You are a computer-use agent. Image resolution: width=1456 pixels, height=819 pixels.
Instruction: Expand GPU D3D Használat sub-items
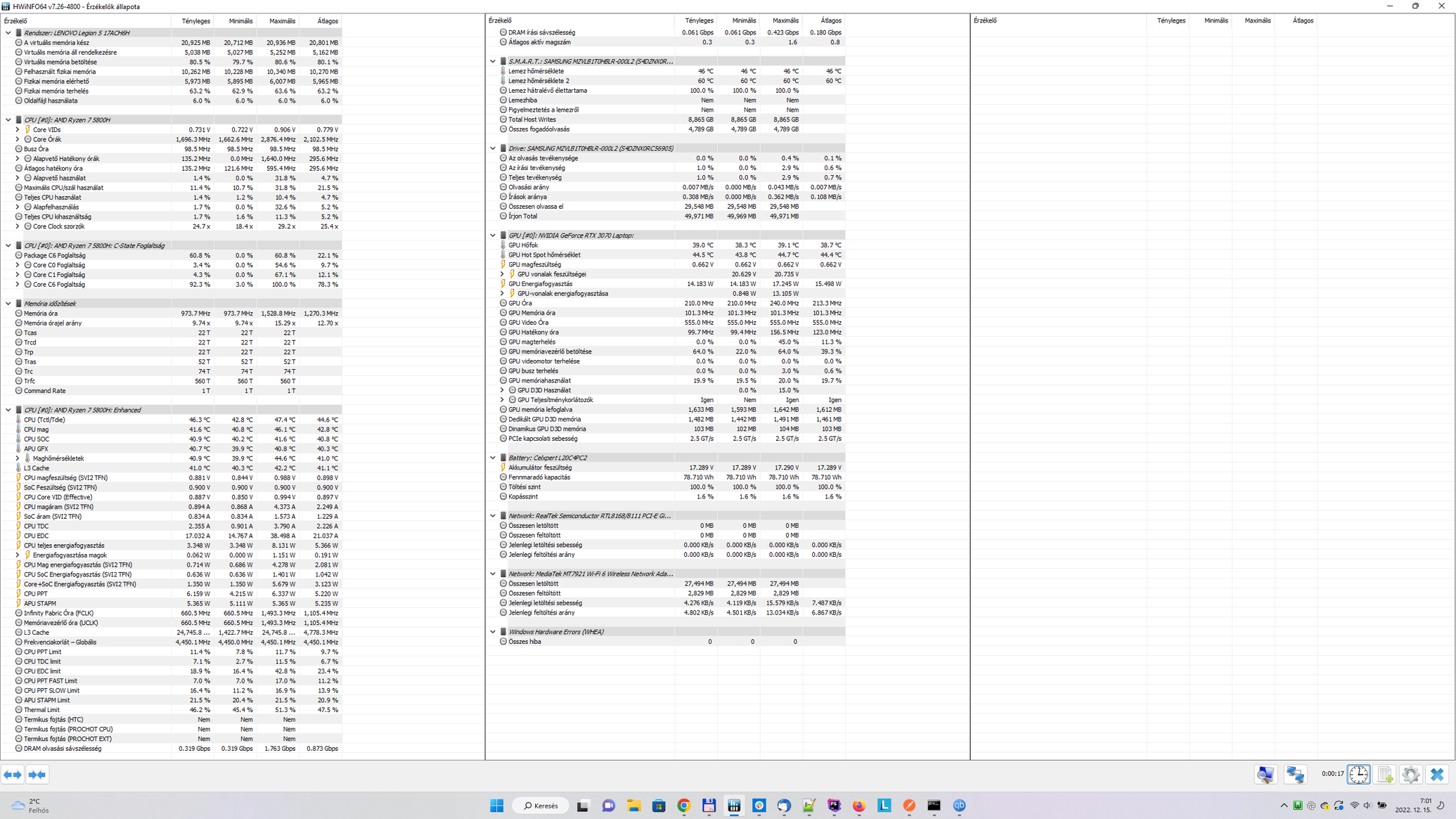(x=502, y=390)
